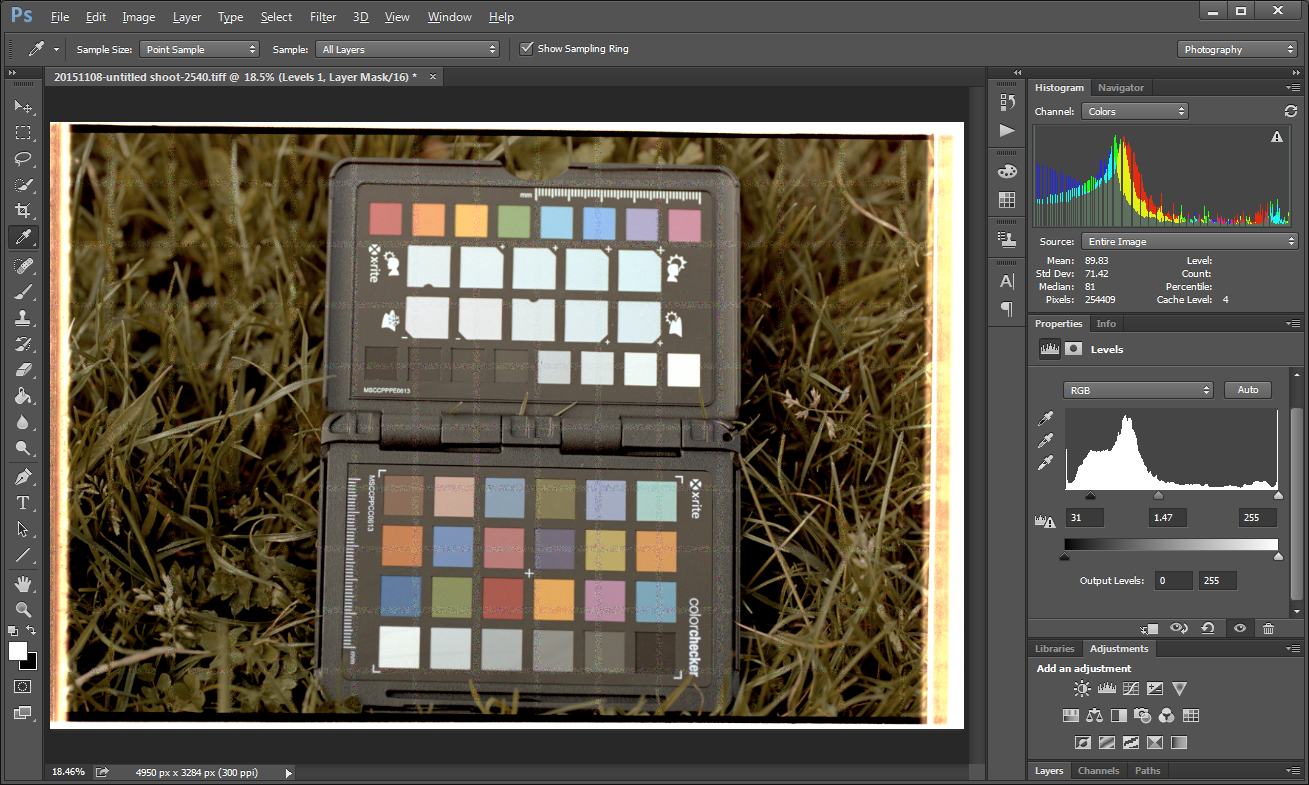Click the view previous state eye icon
The image size is (1309, 785).
tap(1179, 628)
